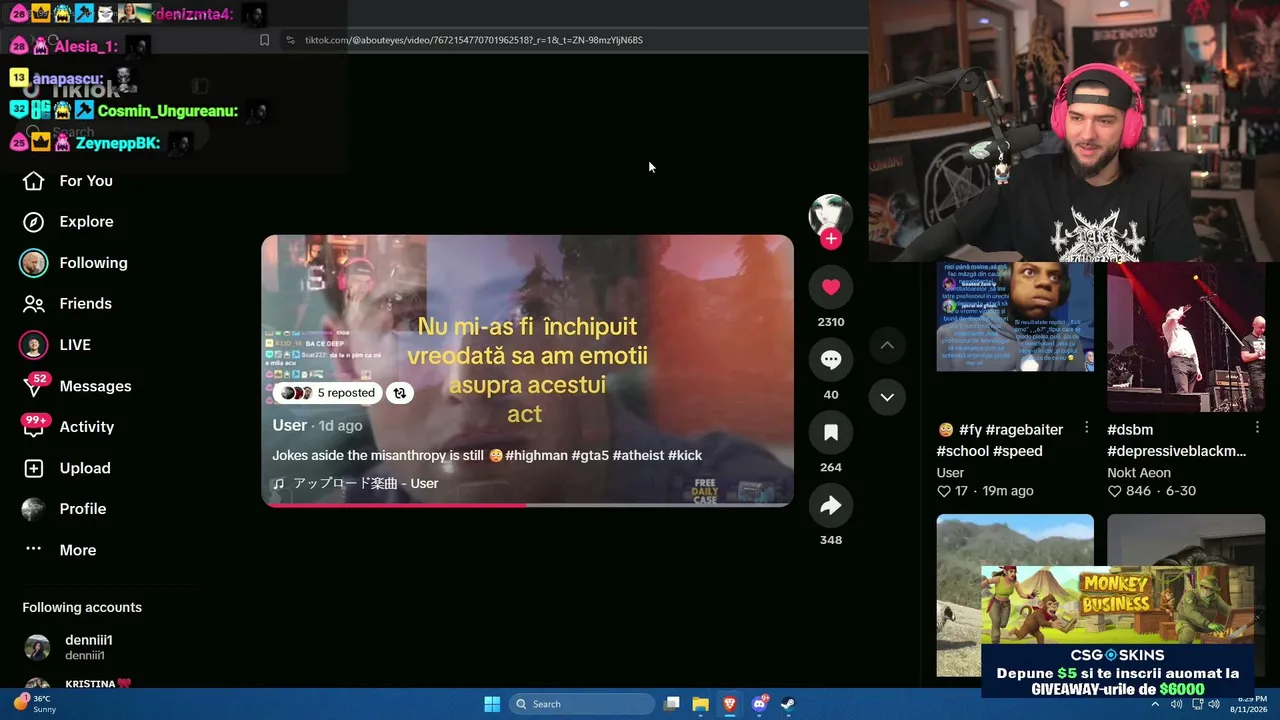Open the #gta5 hashtag

tap(590, 456)
